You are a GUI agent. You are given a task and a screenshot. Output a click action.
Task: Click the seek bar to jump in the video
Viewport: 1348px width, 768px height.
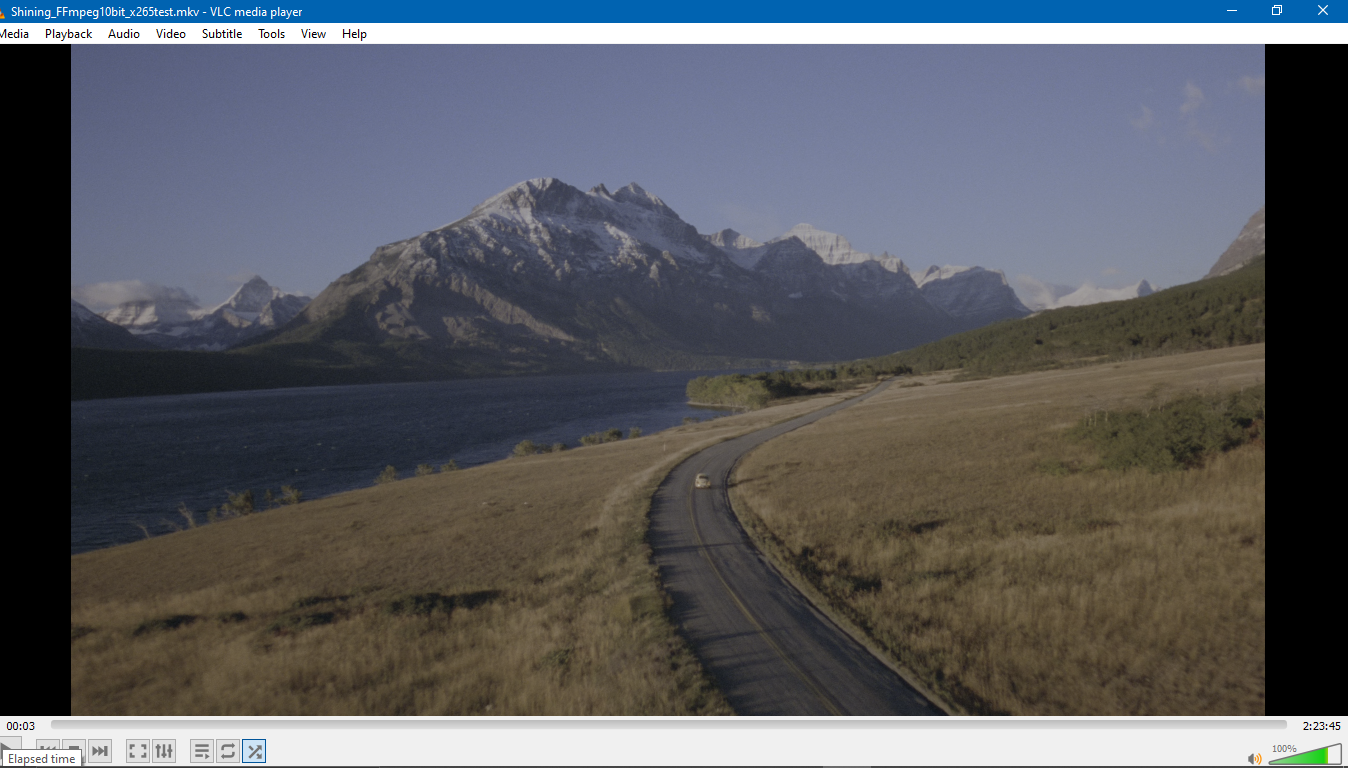(669, 725)
